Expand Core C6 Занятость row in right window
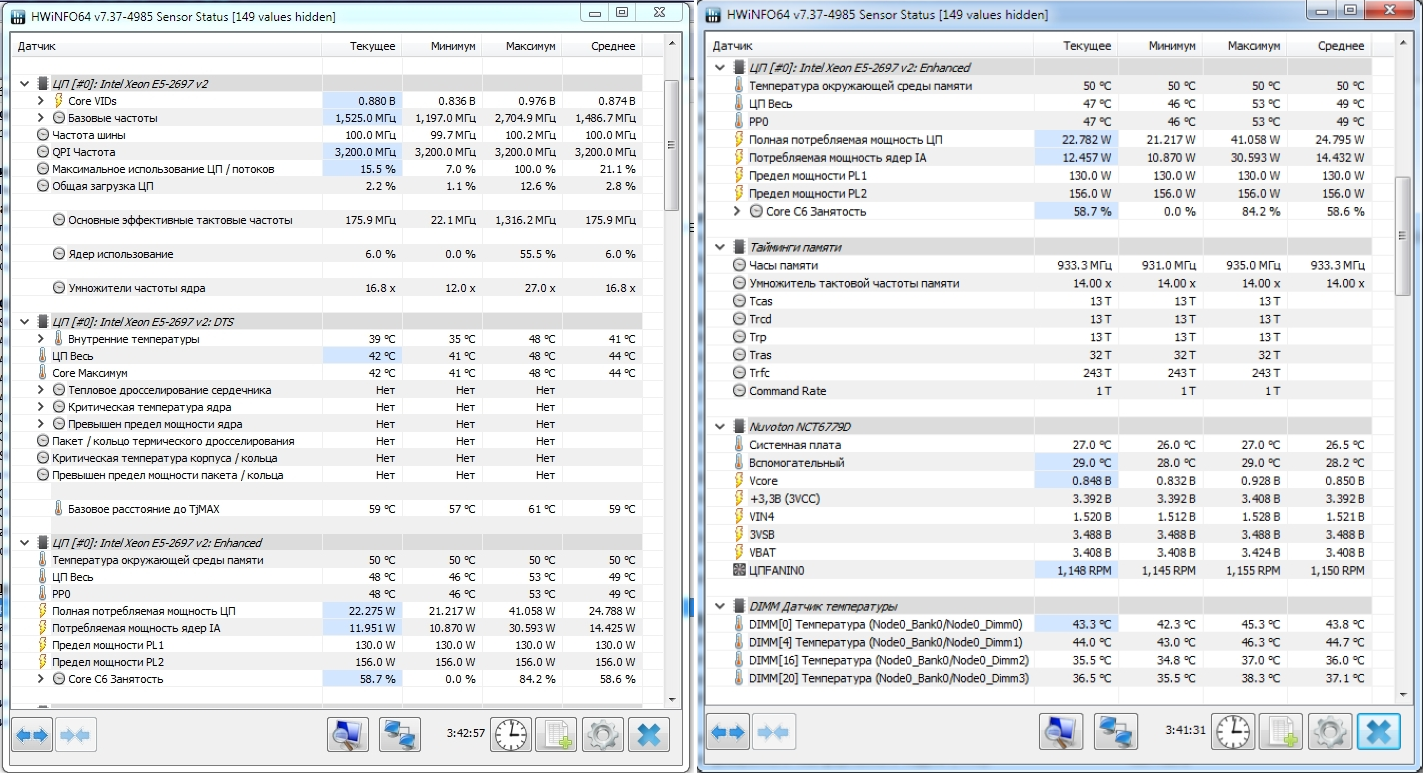 pyautogui.click(x=737, y=211)
